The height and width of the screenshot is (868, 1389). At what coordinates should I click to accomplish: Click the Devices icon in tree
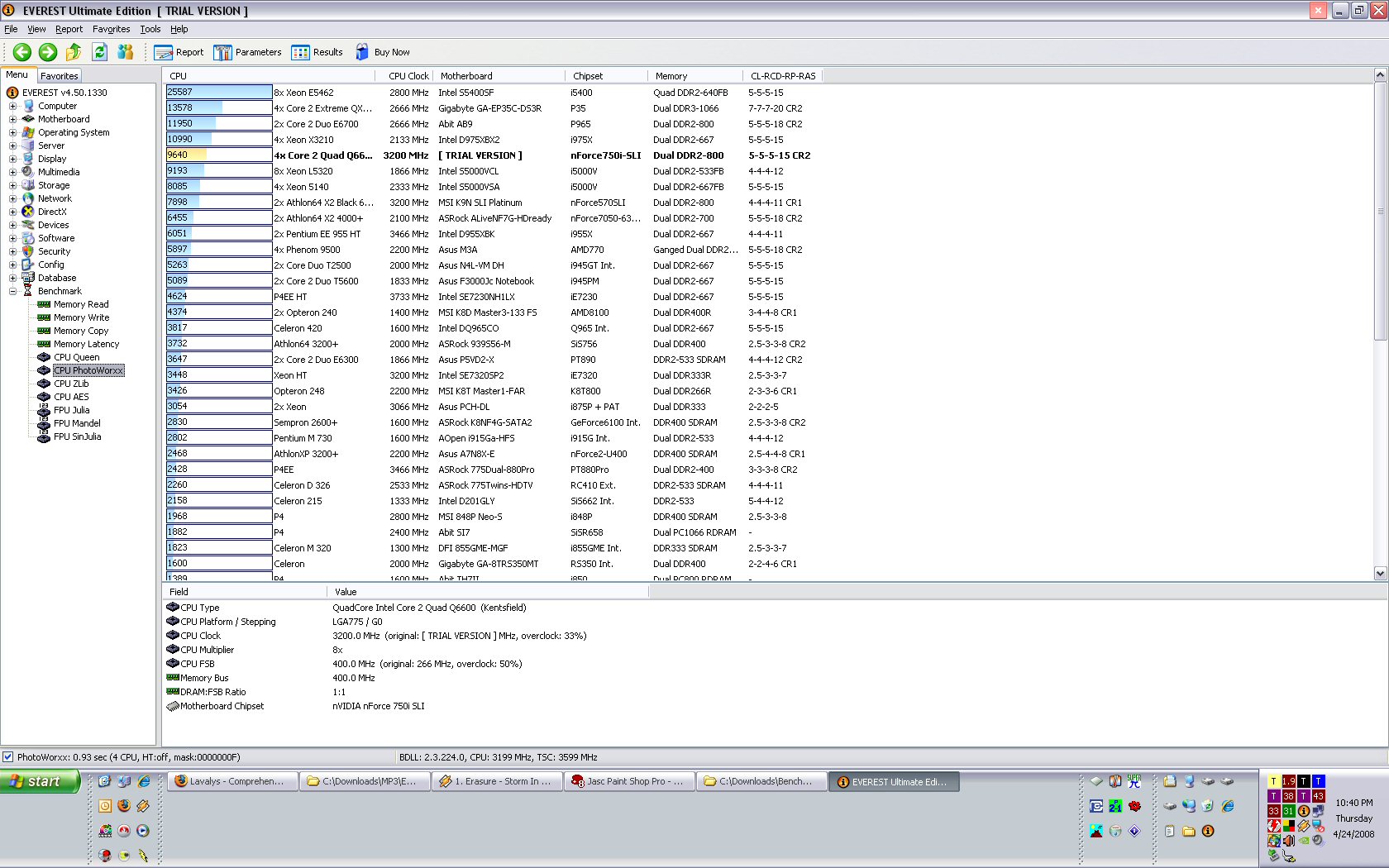tap(28, 225)
